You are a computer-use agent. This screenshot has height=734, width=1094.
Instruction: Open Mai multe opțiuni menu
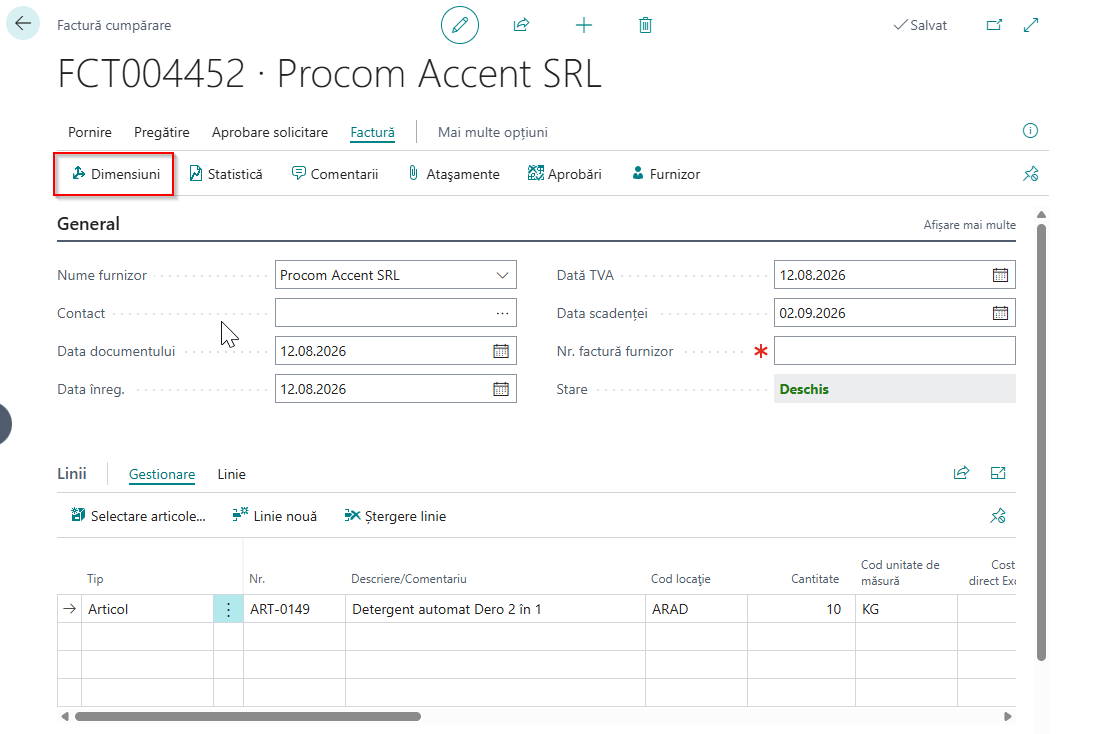coord(493,132)
